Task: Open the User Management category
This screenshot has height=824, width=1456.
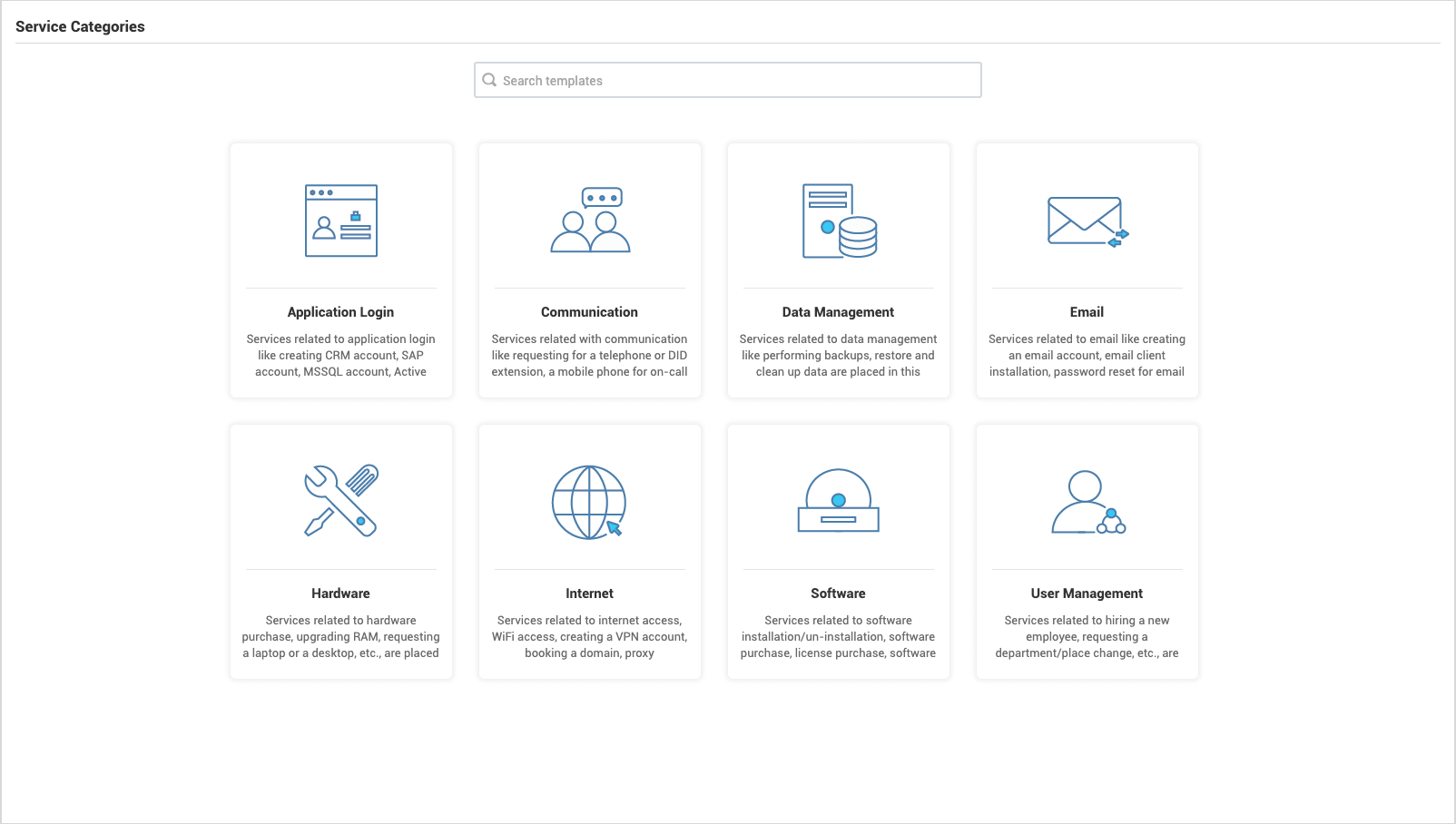Action: (1087, 551)
